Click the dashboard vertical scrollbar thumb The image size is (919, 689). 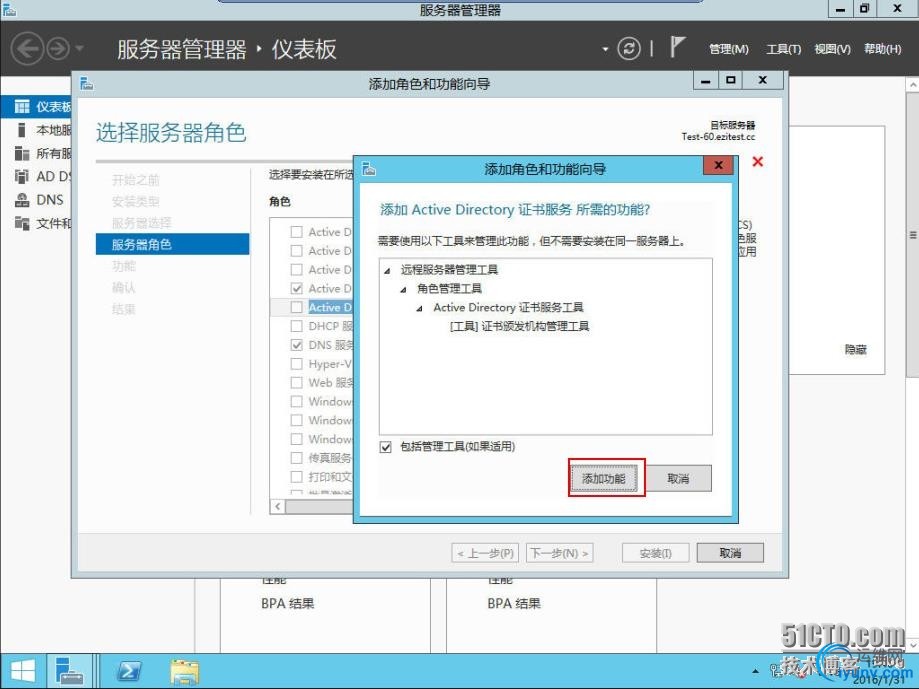click(x=913, y=234)
